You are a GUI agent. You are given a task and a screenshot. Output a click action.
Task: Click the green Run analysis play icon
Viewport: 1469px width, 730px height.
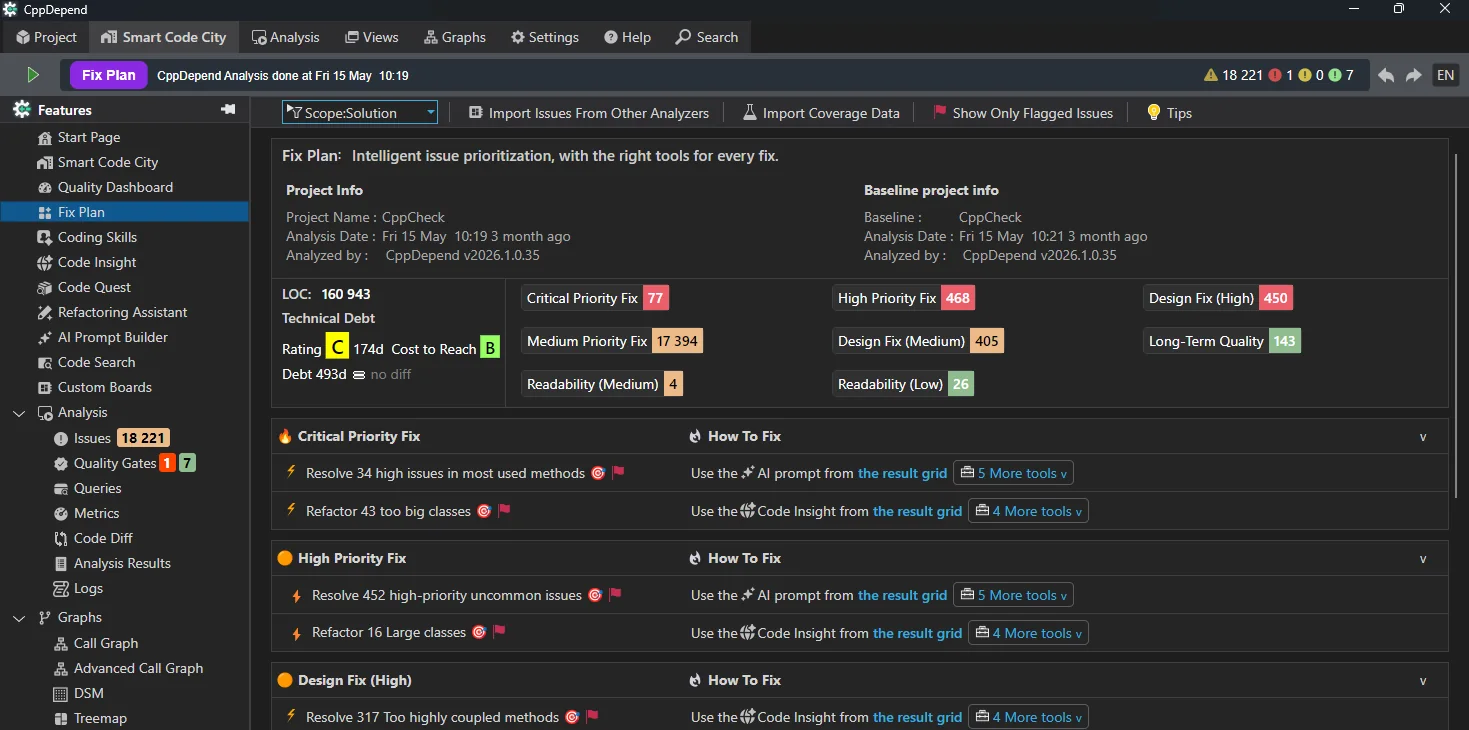point(33,75)
